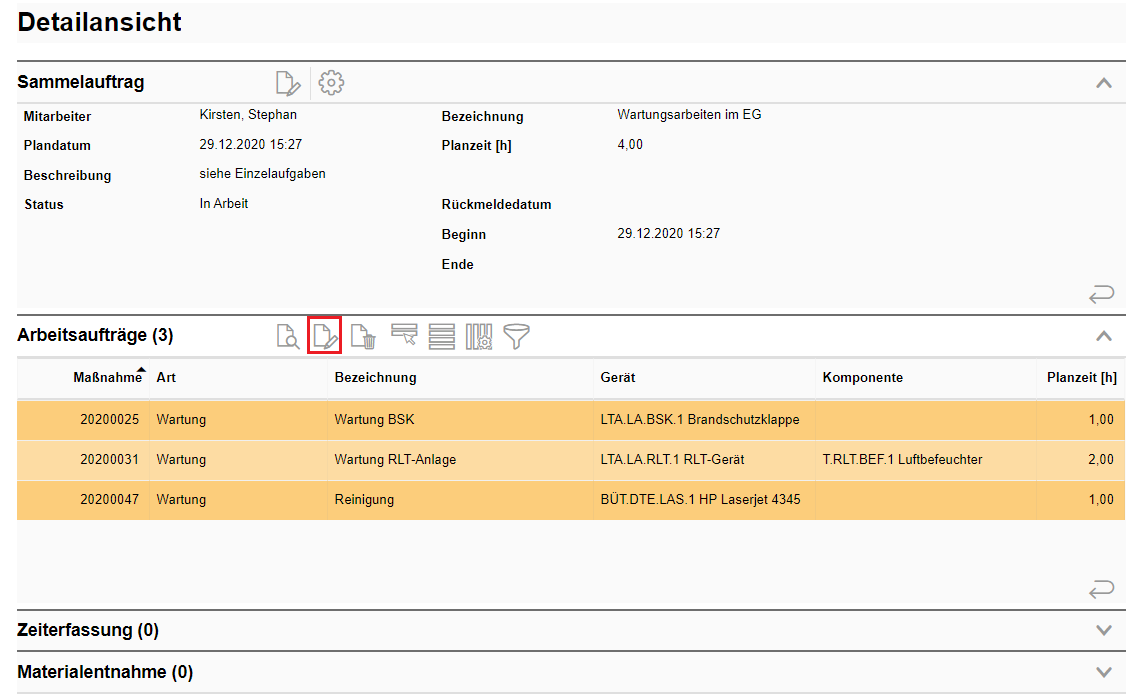Click the return arrow in Sammelauftrag panel
Image resolution: width=1143 pixels, height=699 pixels.
pyautogui.click(x=1101, y=294)
